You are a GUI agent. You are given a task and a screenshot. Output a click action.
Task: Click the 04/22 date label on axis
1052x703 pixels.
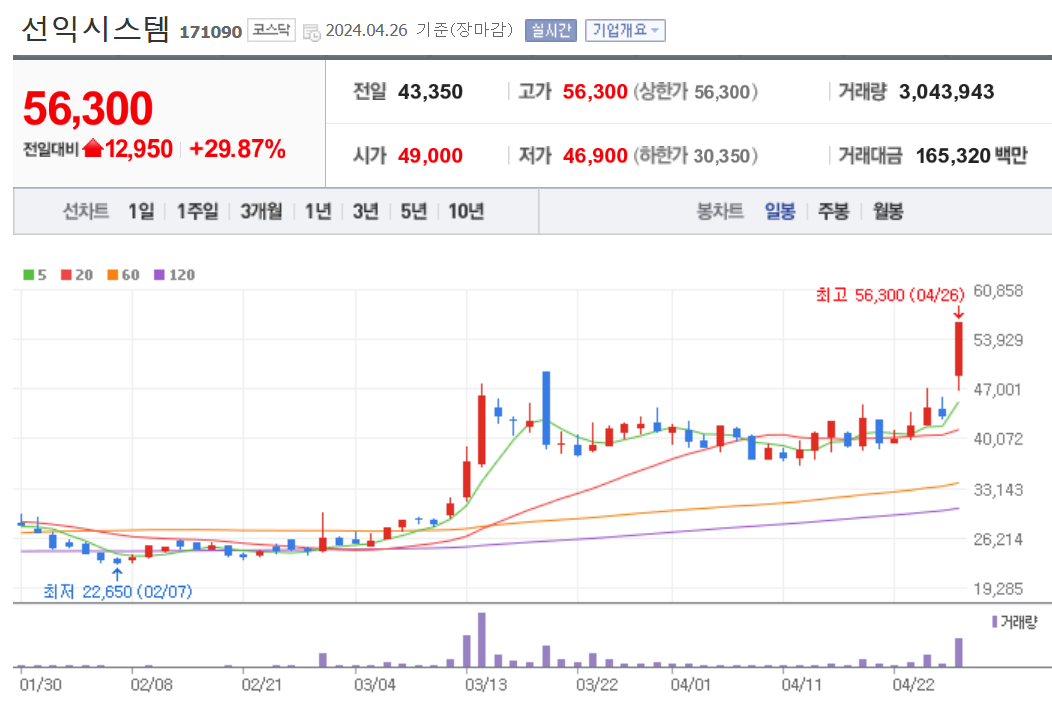tap(912, 685)
